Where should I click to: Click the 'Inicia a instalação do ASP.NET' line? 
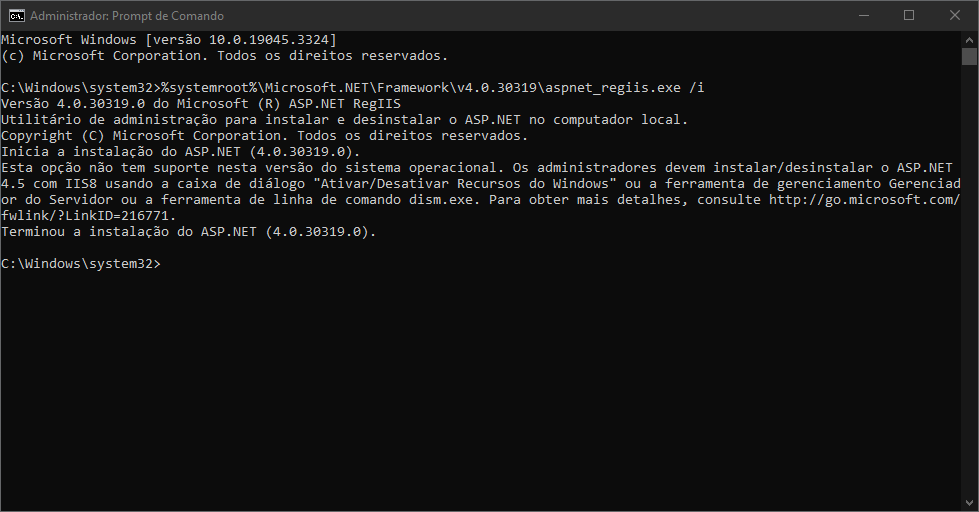(x=180, y=152)
